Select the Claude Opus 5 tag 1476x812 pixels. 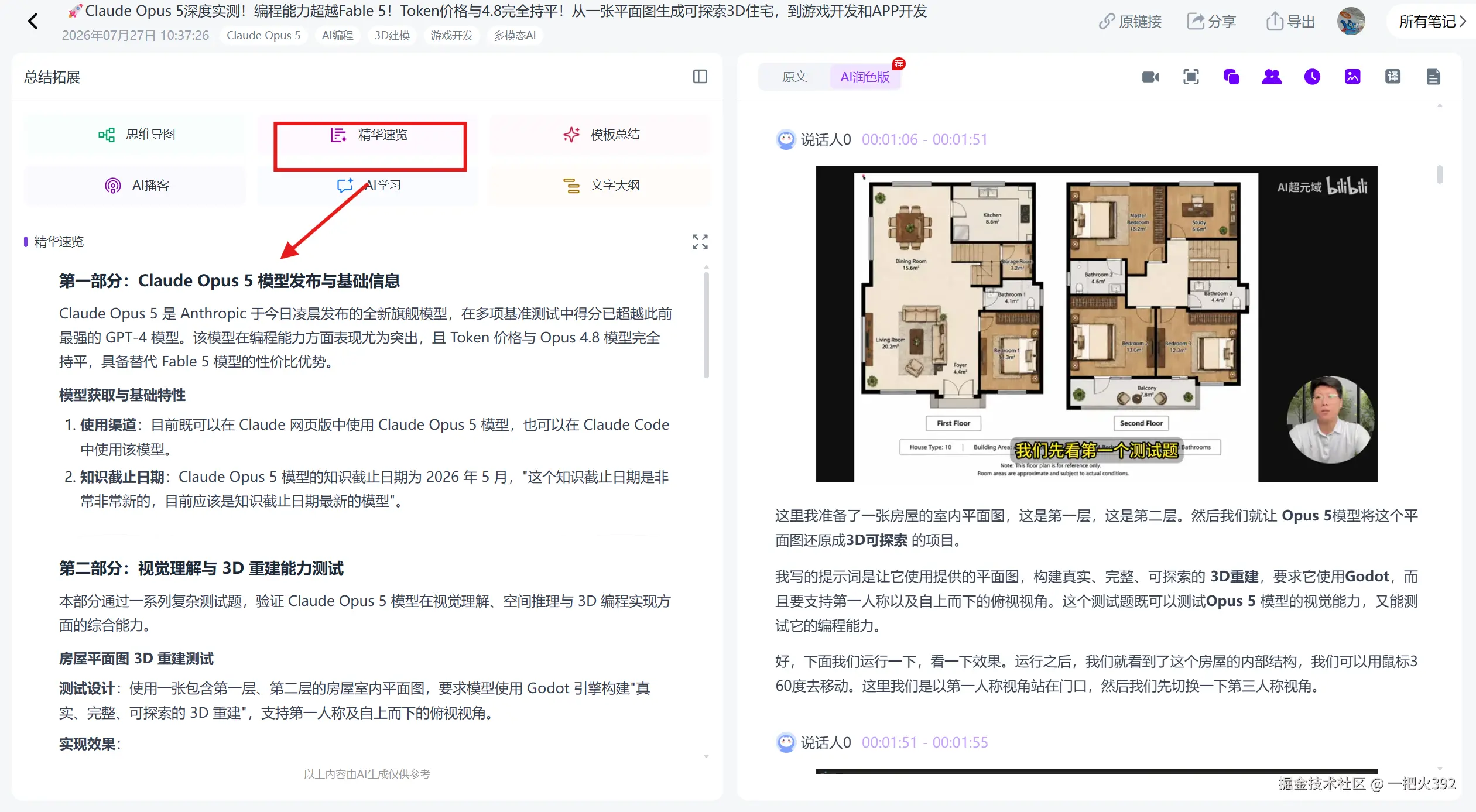263,35
